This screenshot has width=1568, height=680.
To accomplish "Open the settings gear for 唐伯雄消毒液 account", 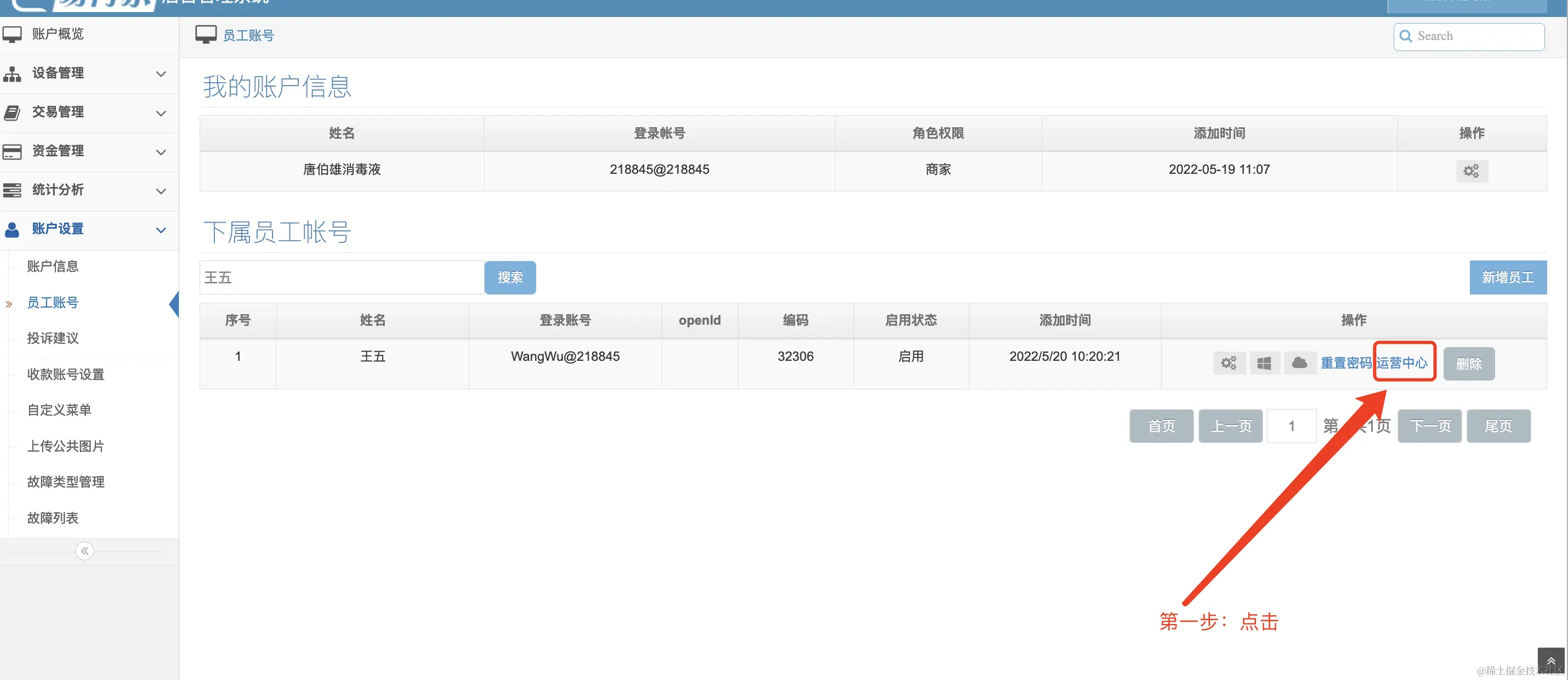I will 1471,171.
